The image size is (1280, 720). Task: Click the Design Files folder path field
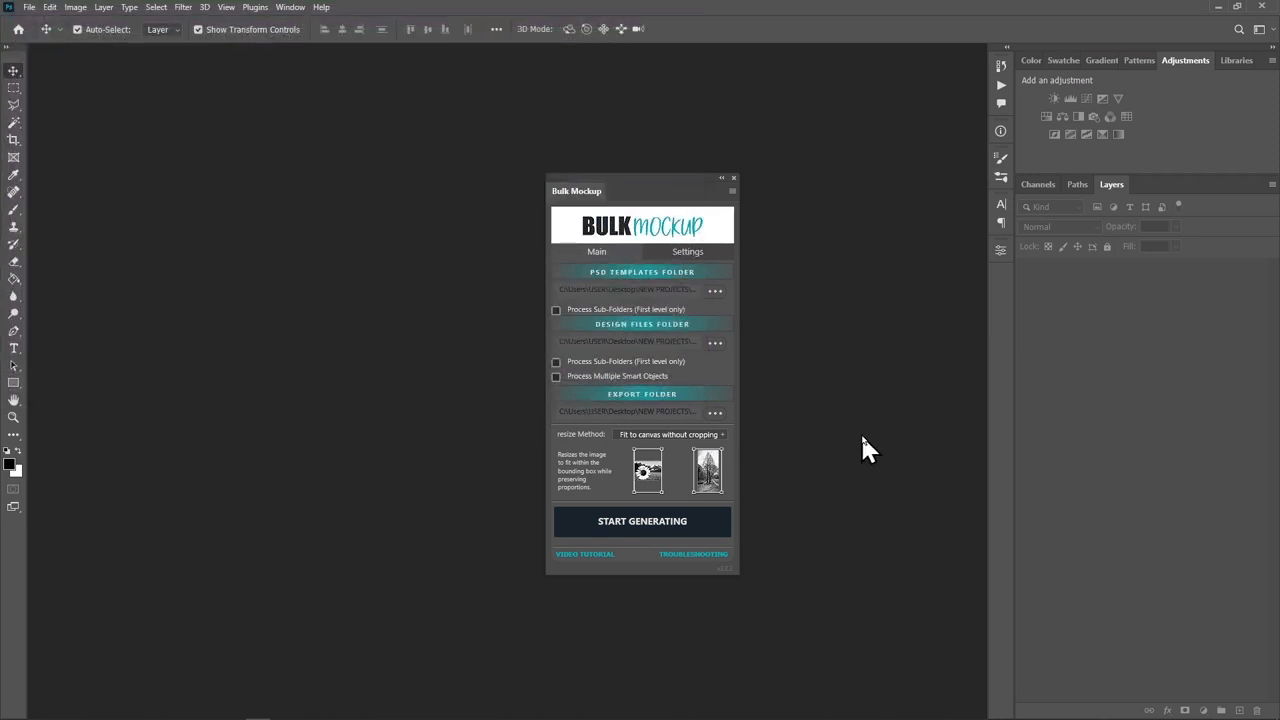626,342
